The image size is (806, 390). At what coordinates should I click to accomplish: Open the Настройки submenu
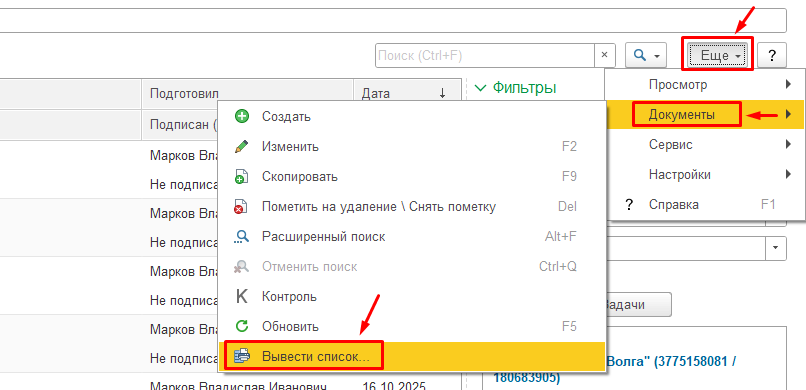pyautogui.click(x=705, y=175)
